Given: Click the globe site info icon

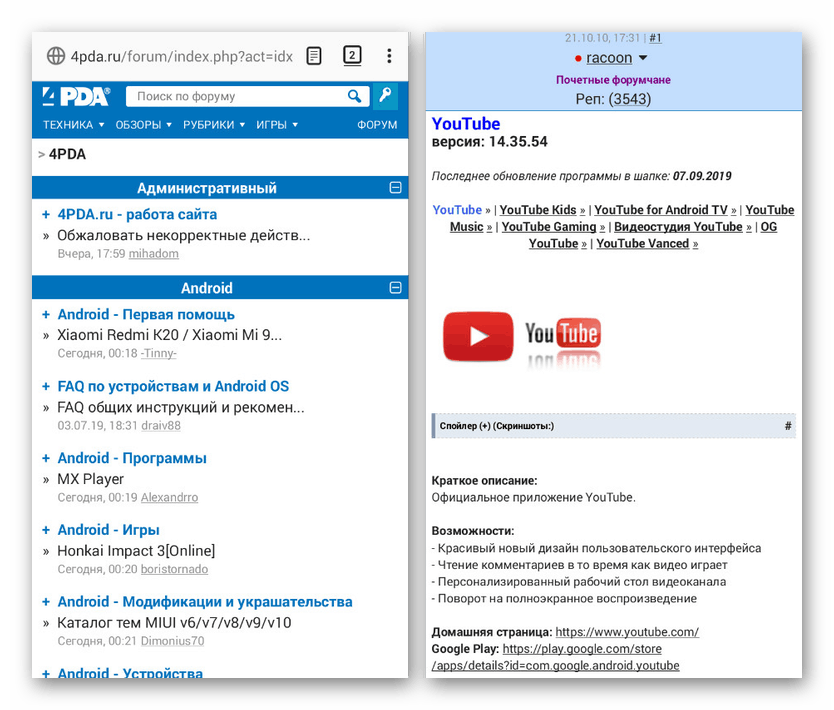Looking at the screenshot, I should [56, 56].
